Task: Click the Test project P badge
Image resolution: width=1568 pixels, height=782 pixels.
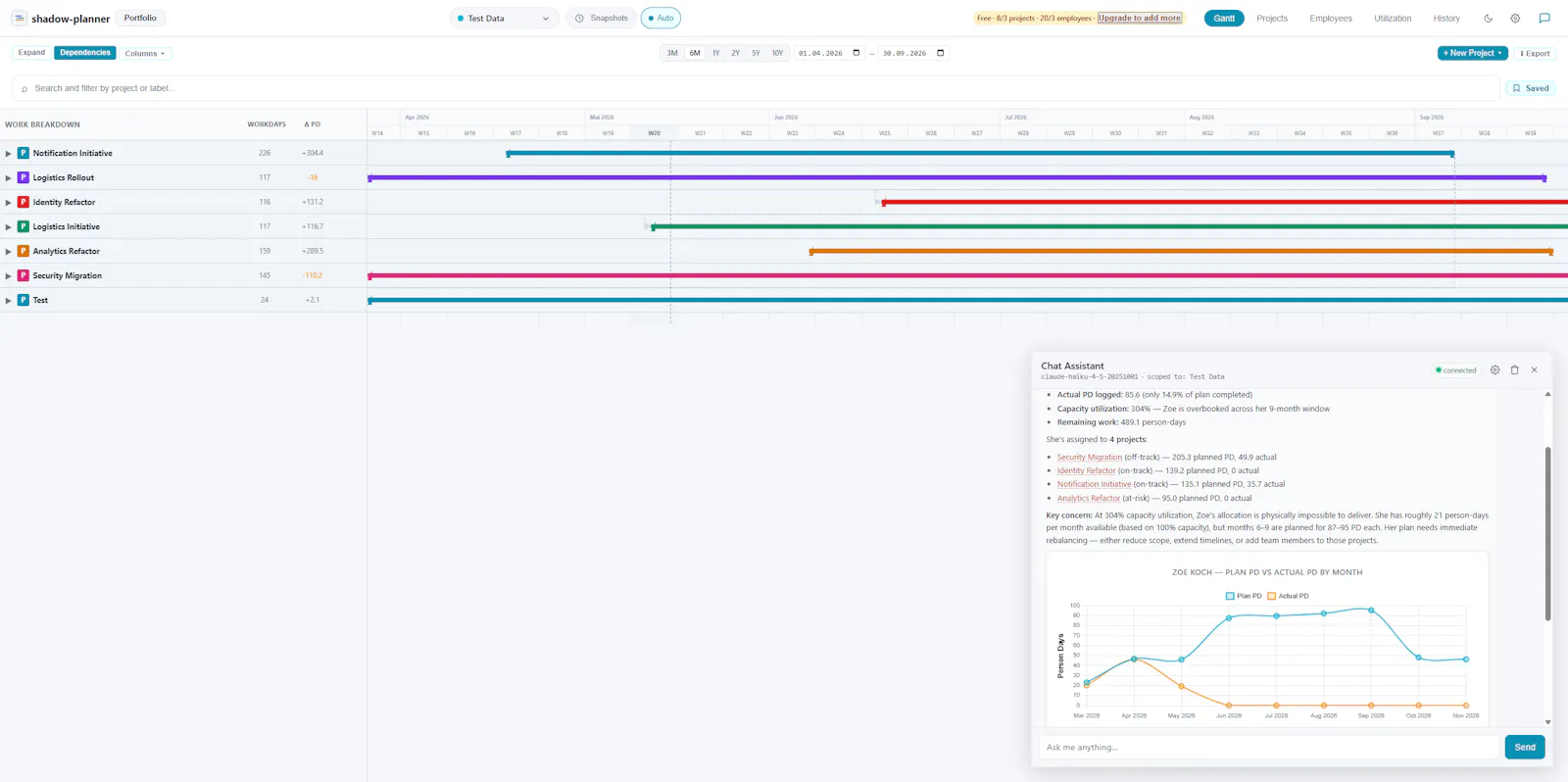Action: coord(24,300)
